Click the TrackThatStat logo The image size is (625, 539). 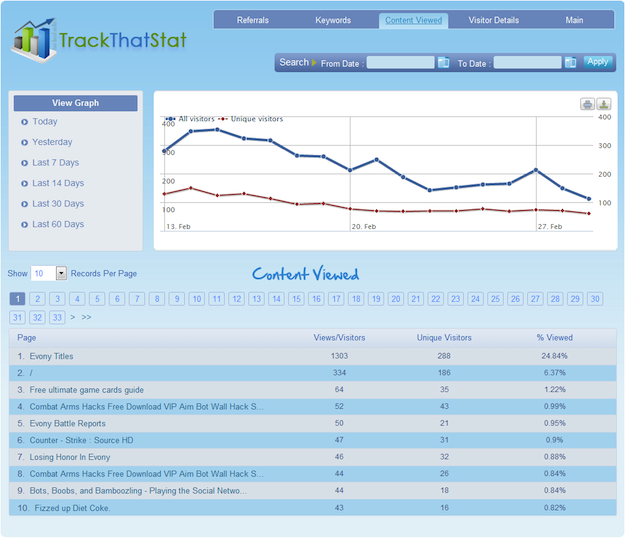[x=100, y=40]
